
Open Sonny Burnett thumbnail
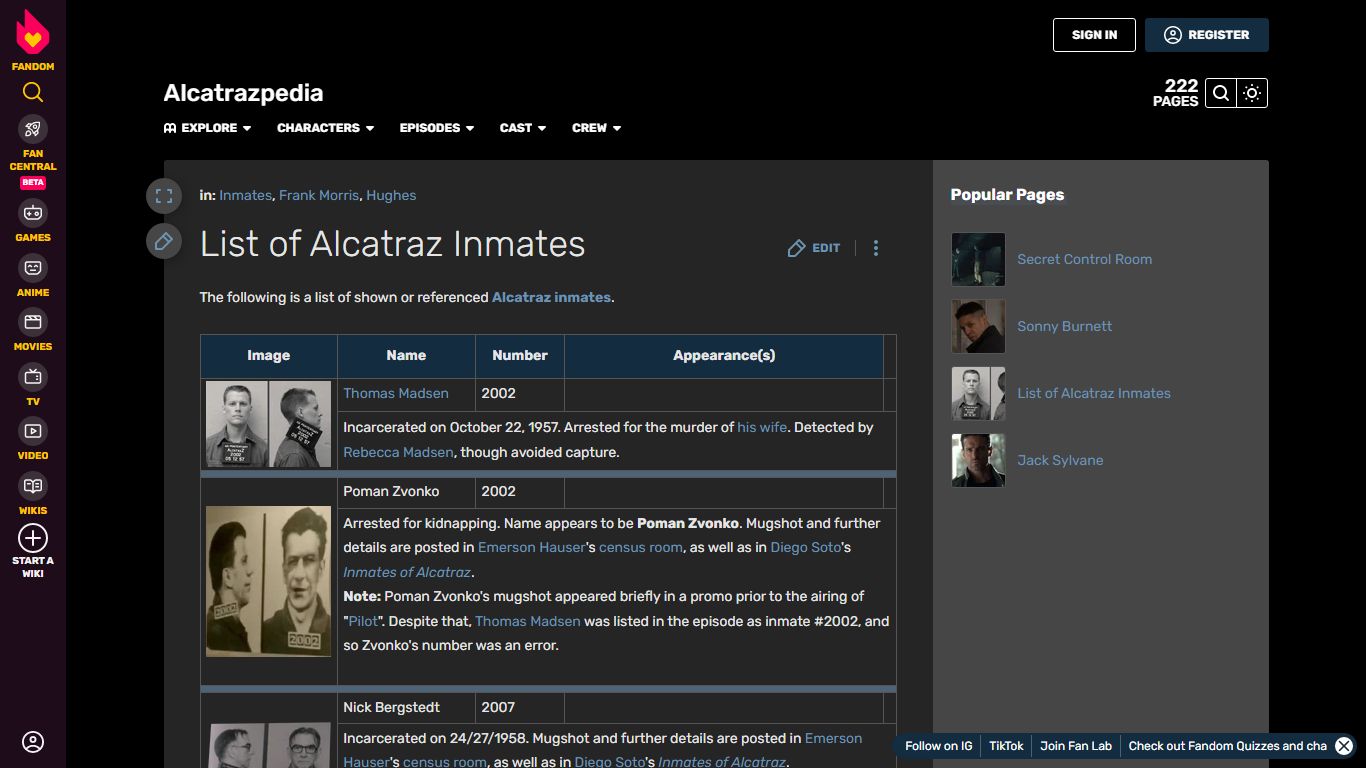(978, 326)
